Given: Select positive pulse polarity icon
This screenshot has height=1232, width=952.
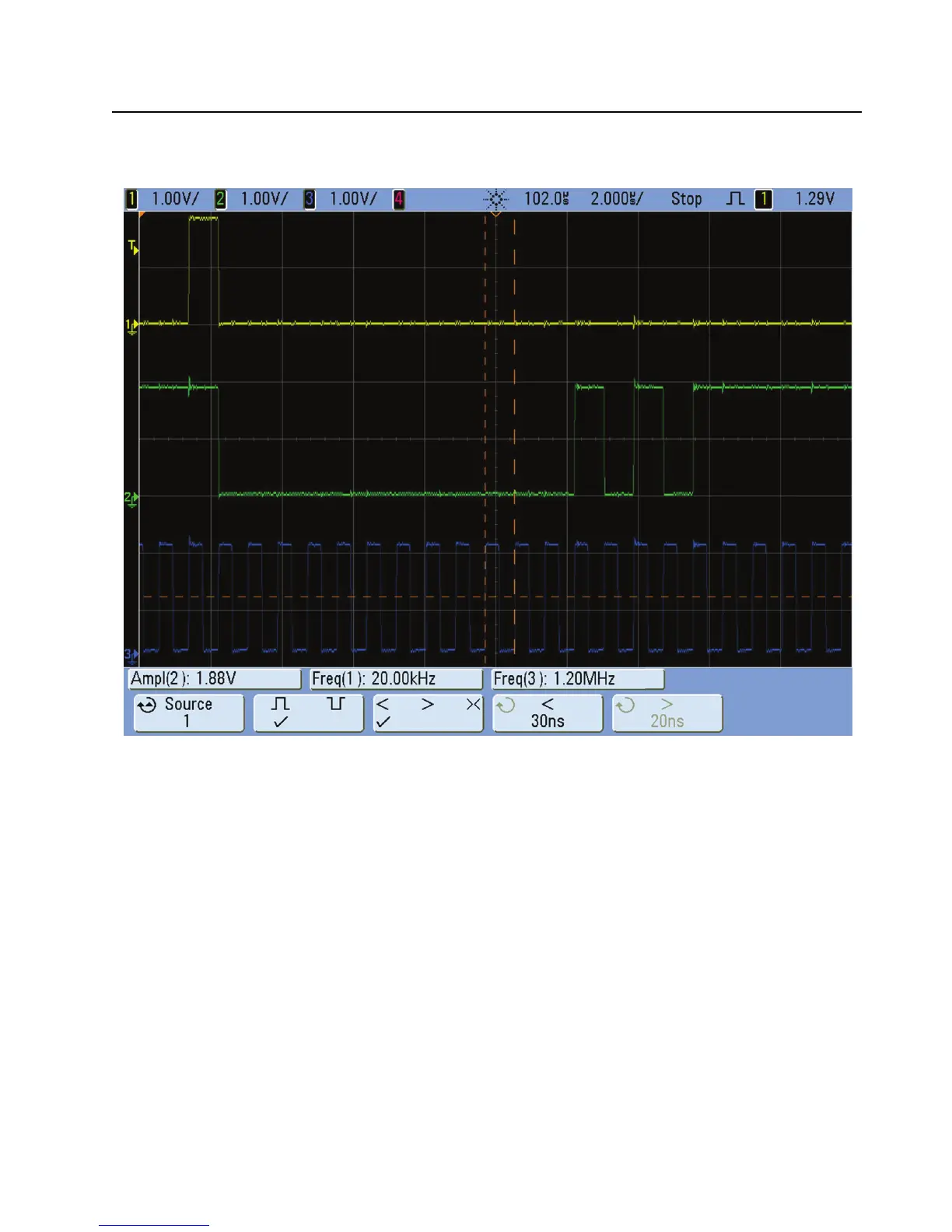Looking at the screenshot, I should point(280,704).
